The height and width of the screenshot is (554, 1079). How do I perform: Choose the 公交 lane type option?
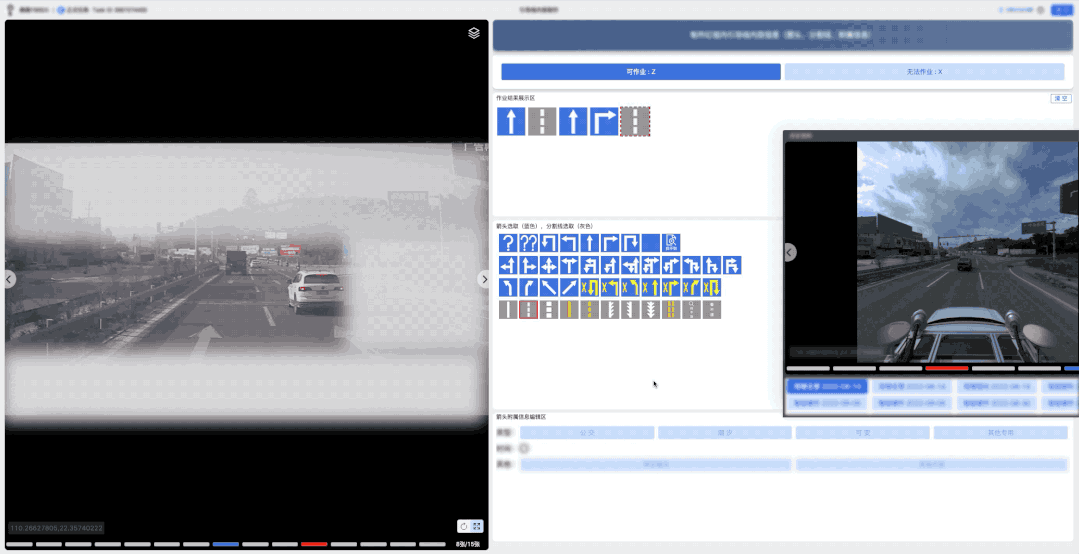pos(587,433)
